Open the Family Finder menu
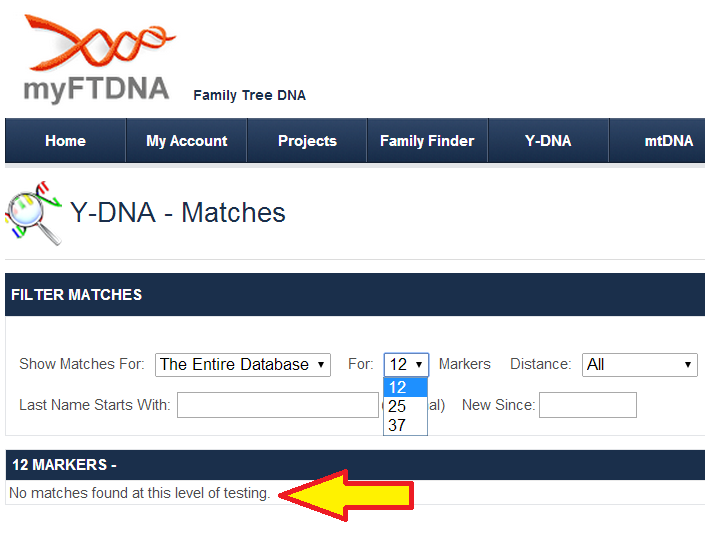The height and width of the screenshot is (534, 705). tap(427, 141)
